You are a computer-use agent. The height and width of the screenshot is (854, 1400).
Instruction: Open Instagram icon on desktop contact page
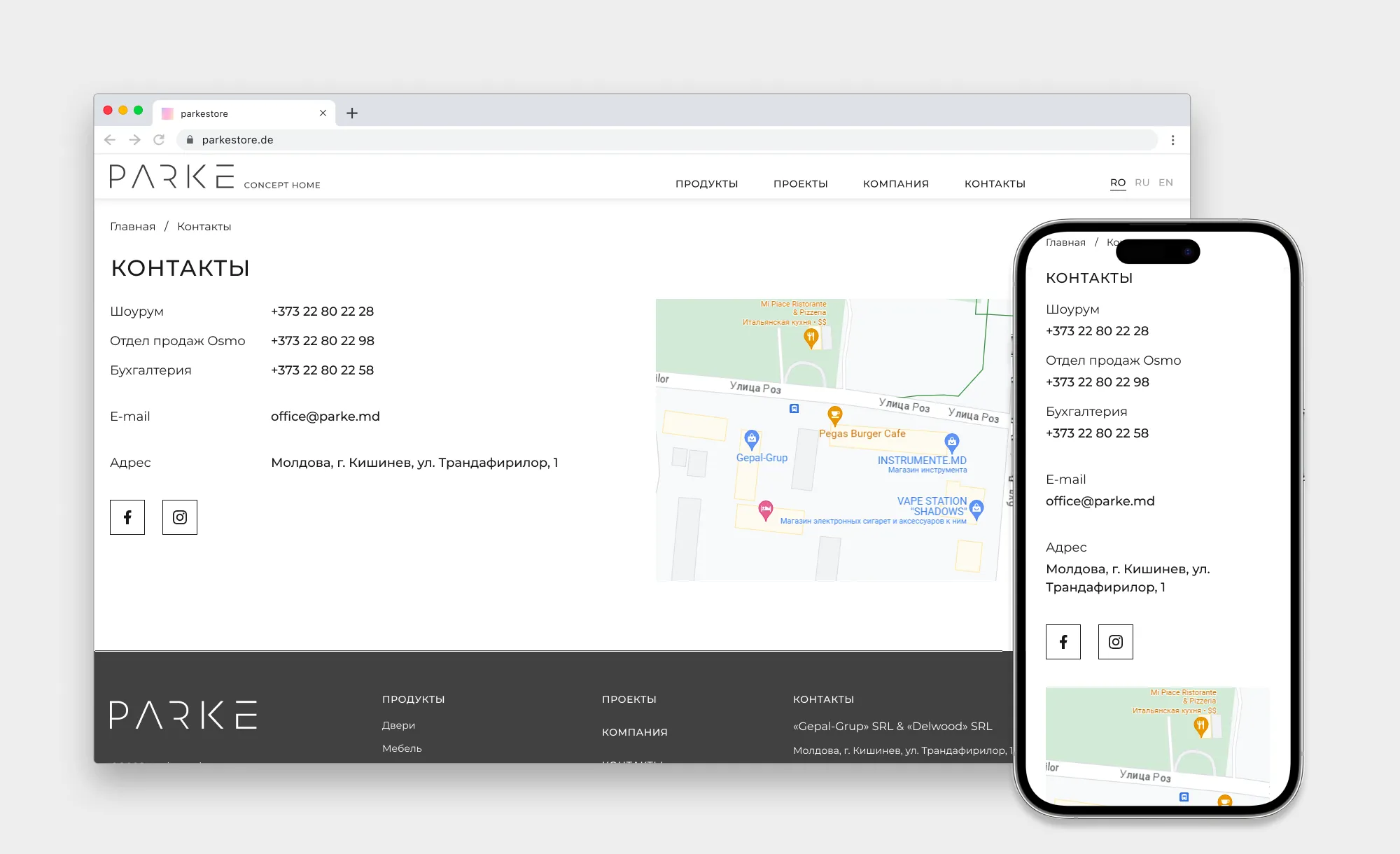pyautogui.click(x=180, y=517)
